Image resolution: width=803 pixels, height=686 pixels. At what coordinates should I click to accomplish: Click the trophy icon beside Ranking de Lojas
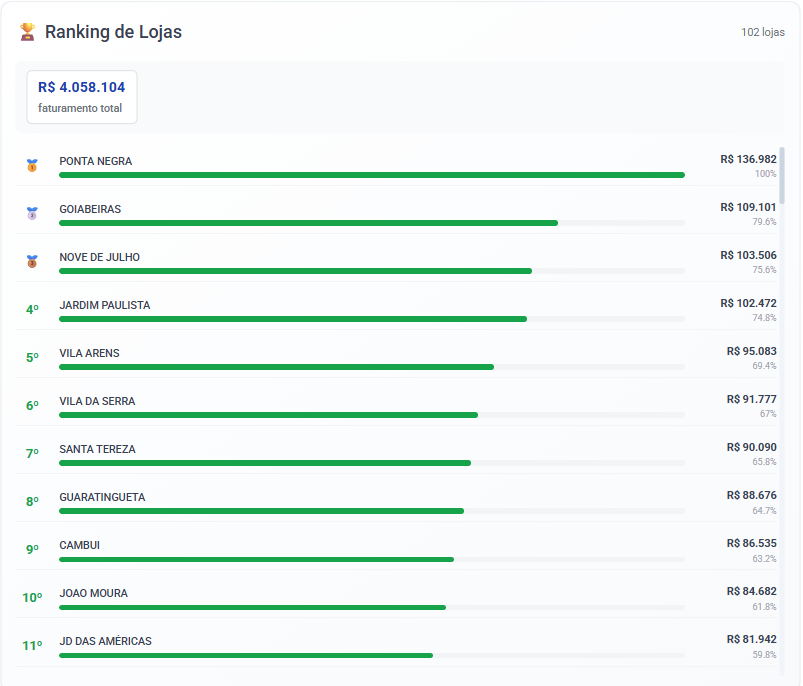pos(27,32)
